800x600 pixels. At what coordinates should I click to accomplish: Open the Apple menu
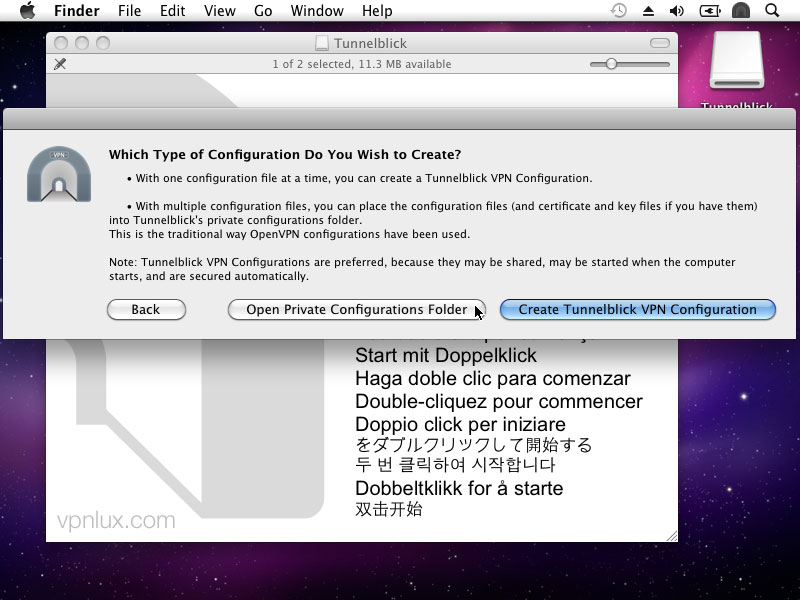(27, 10)
